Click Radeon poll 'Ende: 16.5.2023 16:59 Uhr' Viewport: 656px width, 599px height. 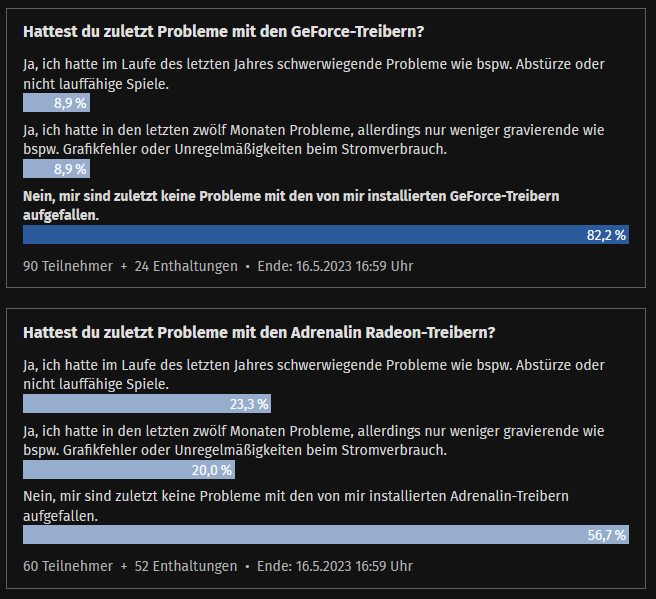[x=335, y=566]
